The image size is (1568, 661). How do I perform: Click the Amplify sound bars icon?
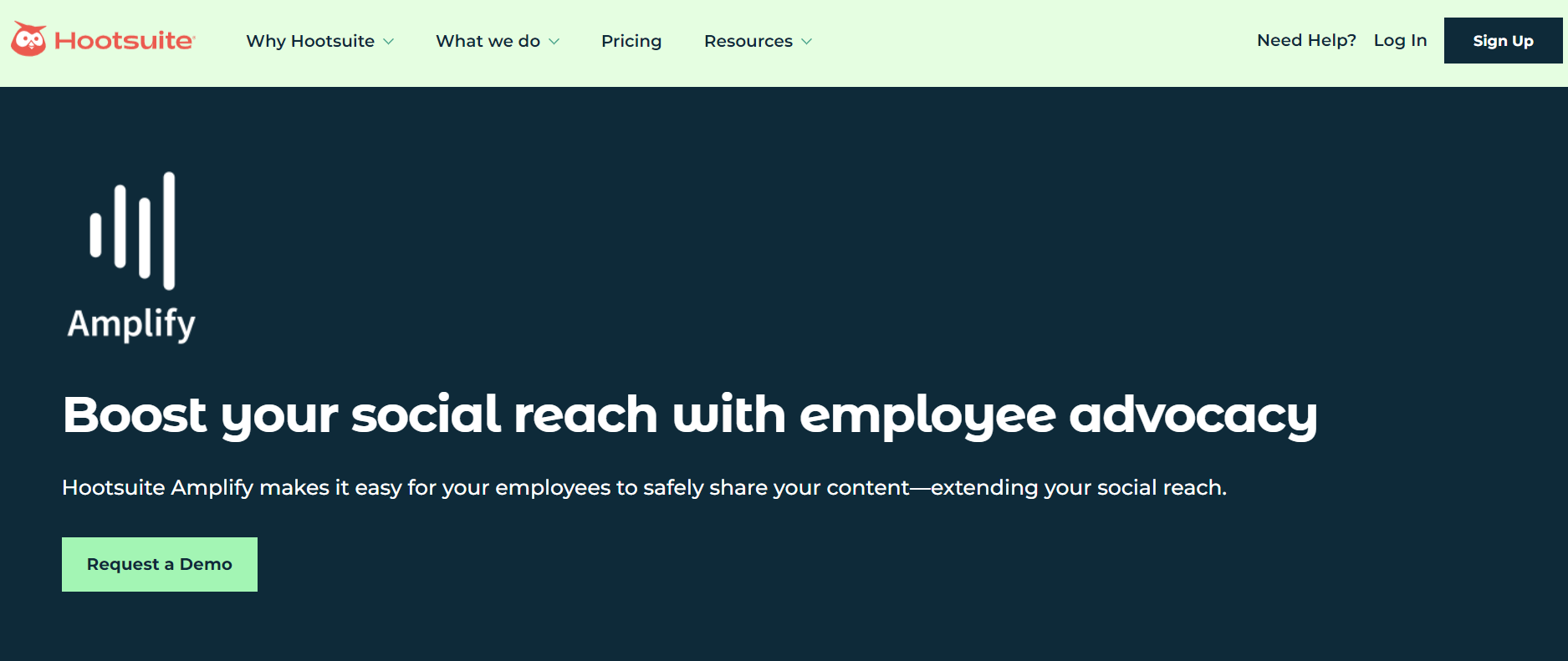tap(133, 231)
